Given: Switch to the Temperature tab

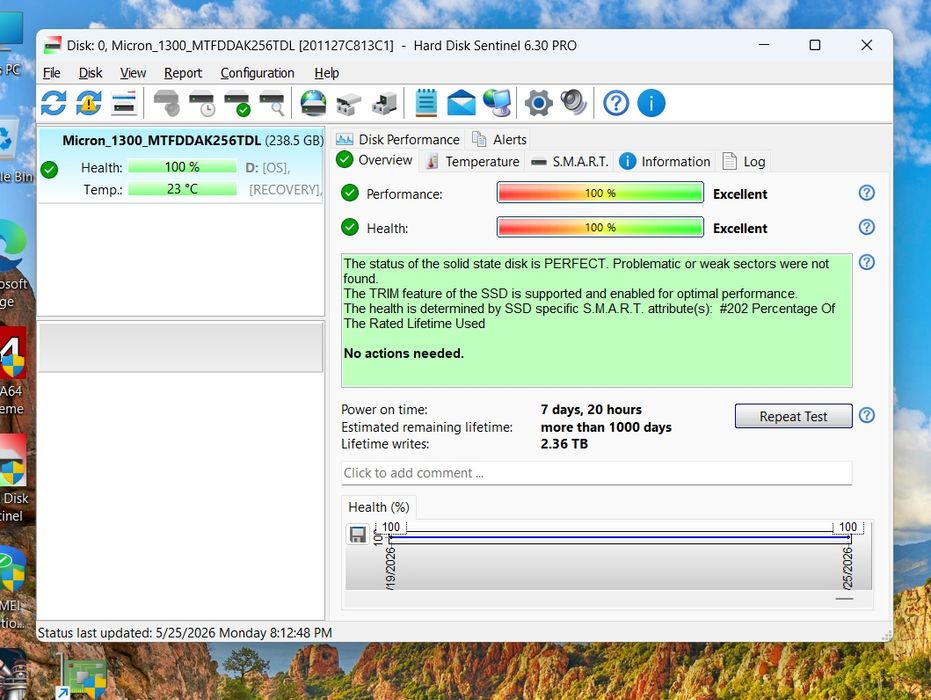Looking at the screenshot, I should [472, 161].
